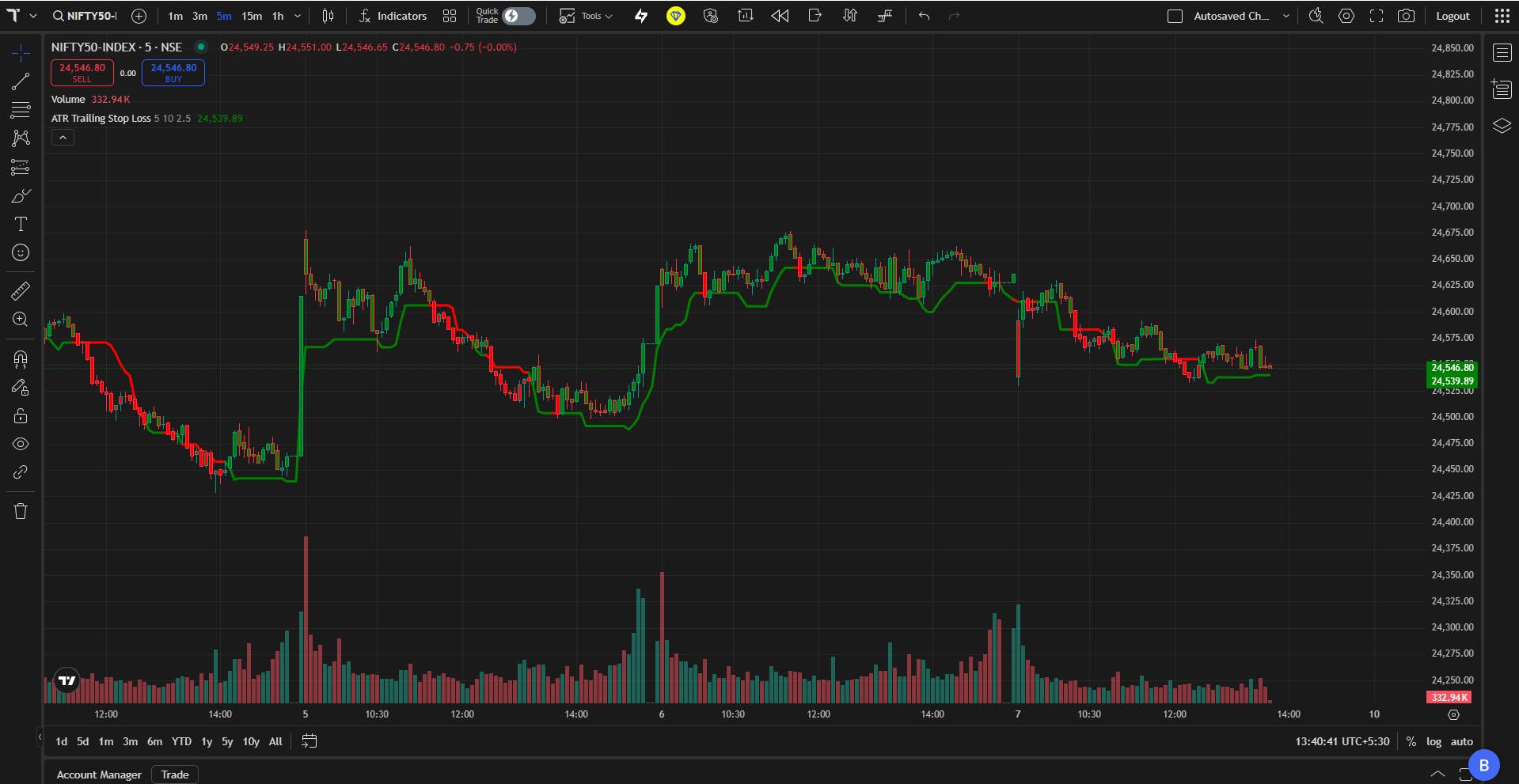Click the NIFTY50-I symbol search field
Image resolution: width=1519 pixels, height=784 pixels.
click(85, 16)
